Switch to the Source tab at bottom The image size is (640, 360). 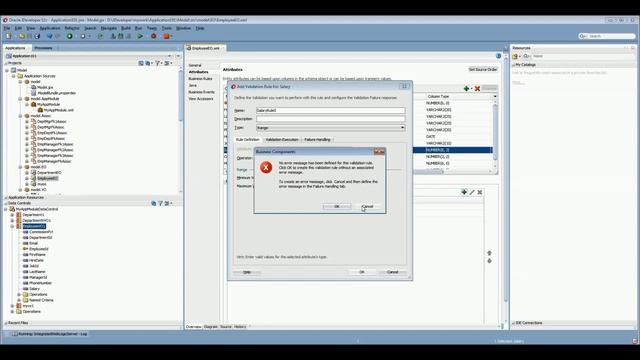coord(226,327)
